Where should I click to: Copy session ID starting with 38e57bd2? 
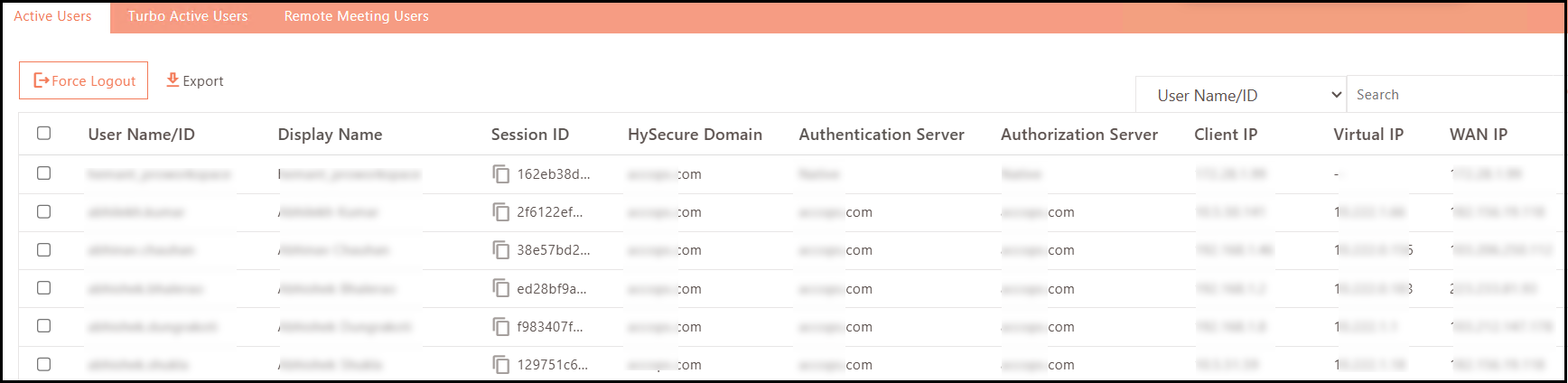pos(500,250)
